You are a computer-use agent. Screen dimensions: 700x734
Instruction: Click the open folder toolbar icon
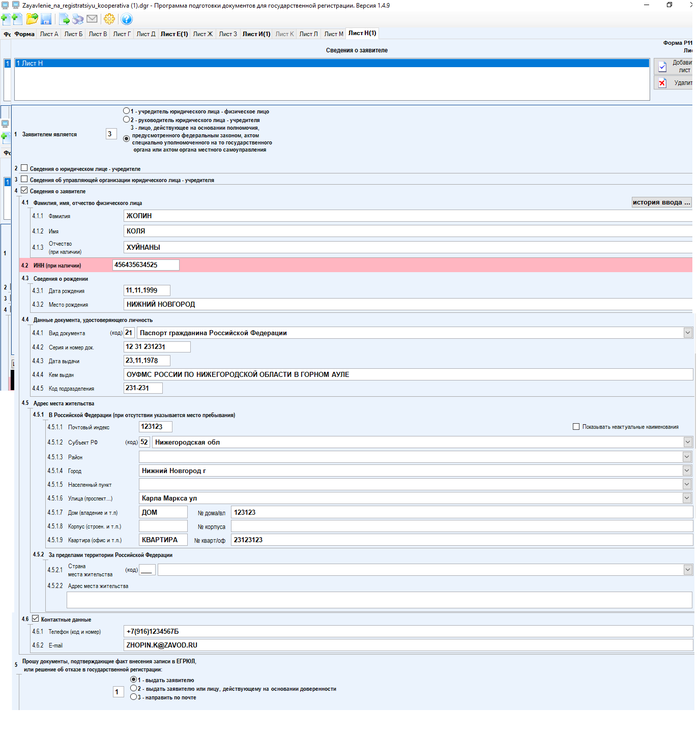(x=32, y=19)
